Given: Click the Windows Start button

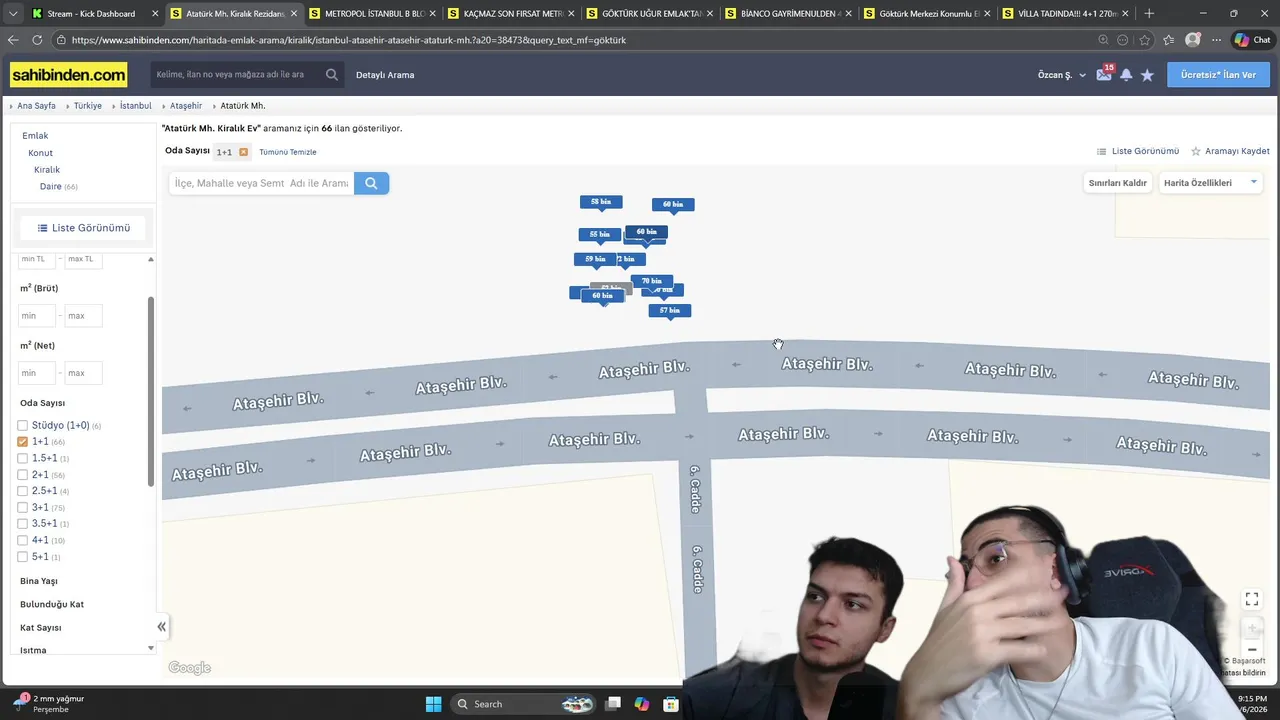Looking at the screenshot, I should pyautogui.click(x=433, y=704).
